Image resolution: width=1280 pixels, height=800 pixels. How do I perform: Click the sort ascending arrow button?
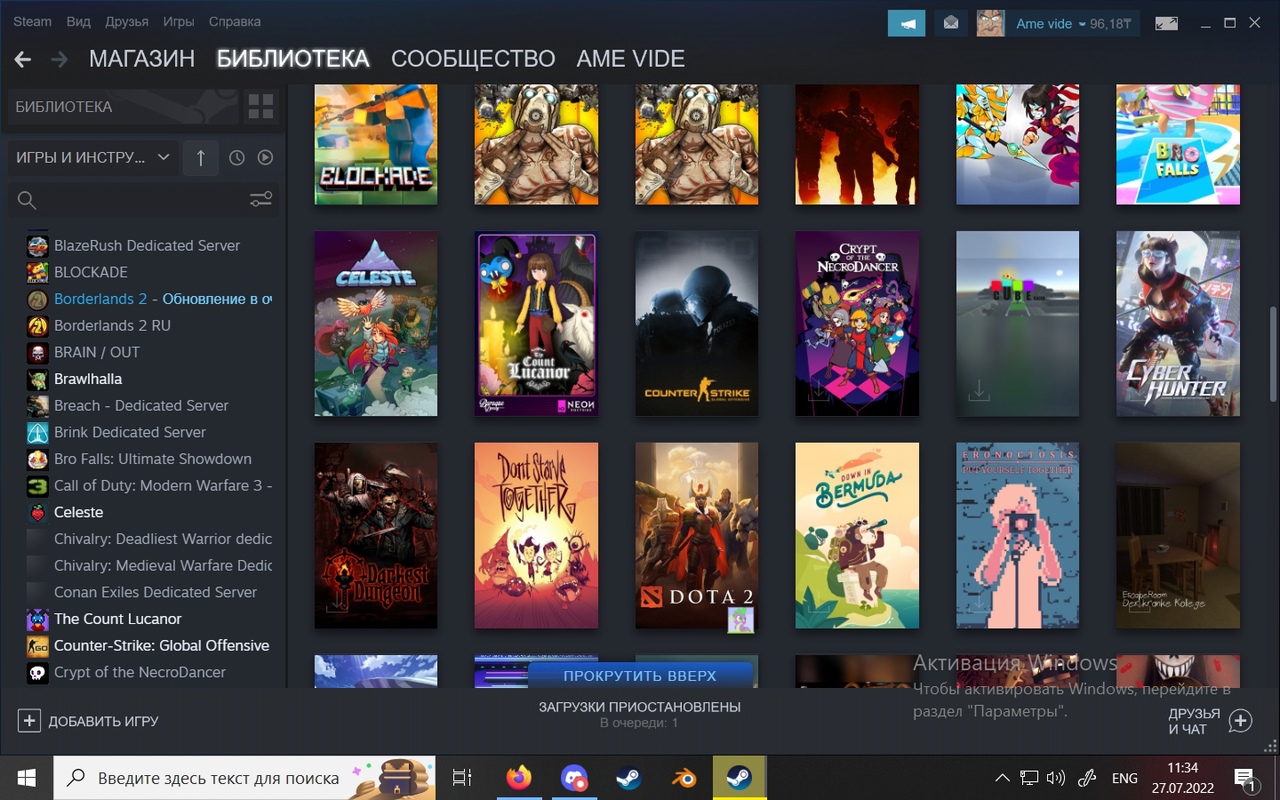pos(201,157)
